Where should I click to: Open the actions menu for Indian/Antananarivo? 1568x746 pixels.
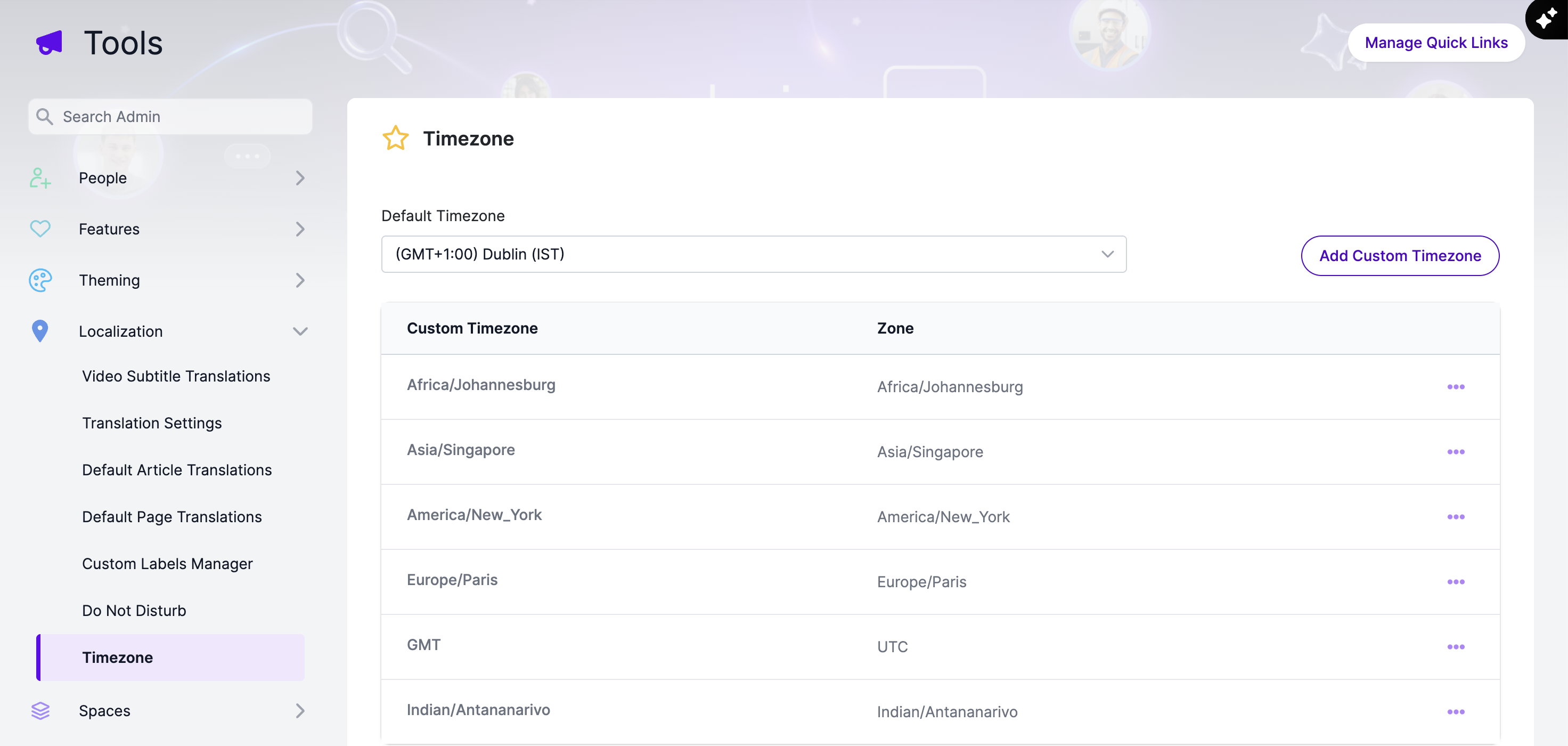1456,712
